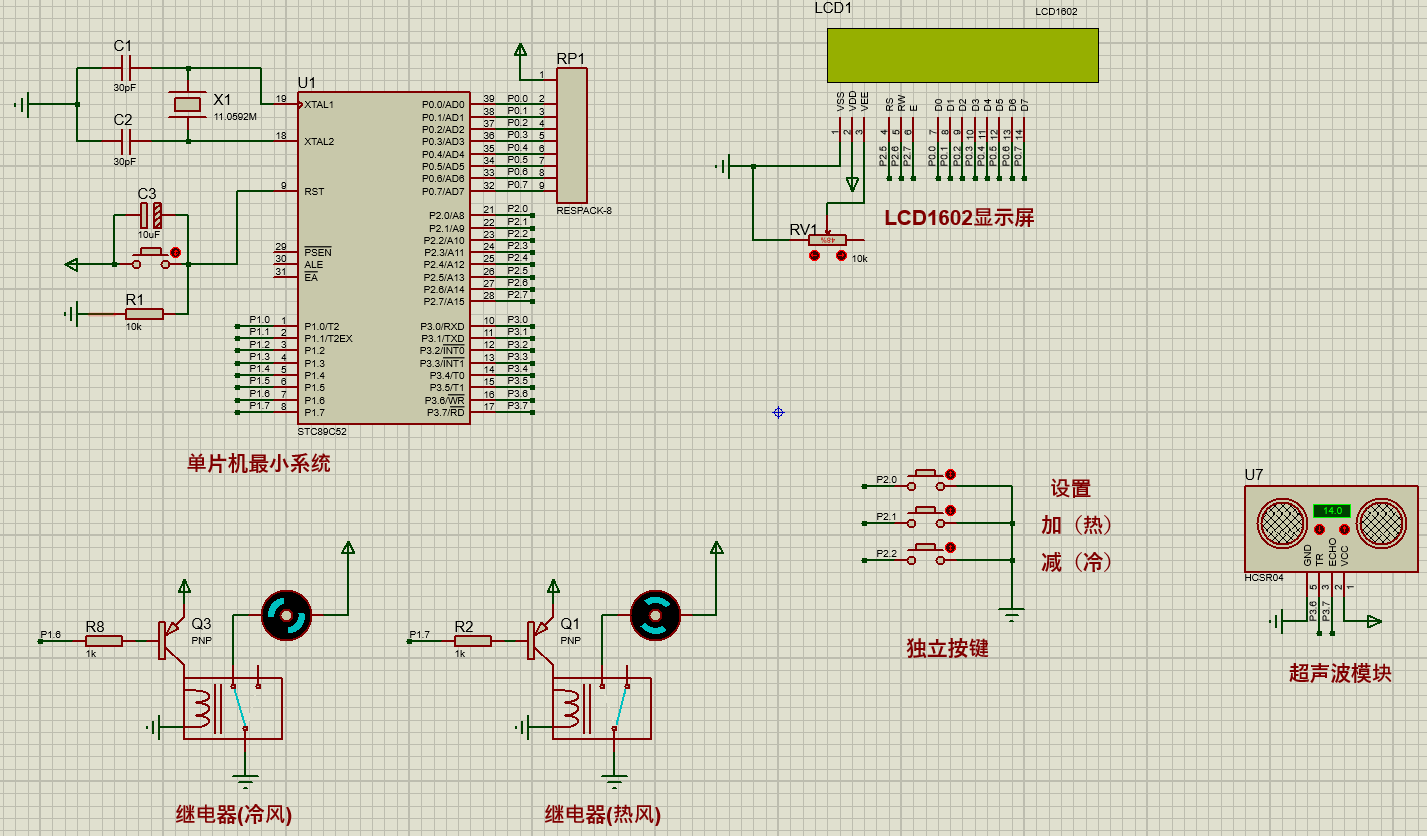Click the ground symbol at HCSR04 GND pin
The width and height of the screenshot is (1427, 836).
click(x=1278, y=621)
